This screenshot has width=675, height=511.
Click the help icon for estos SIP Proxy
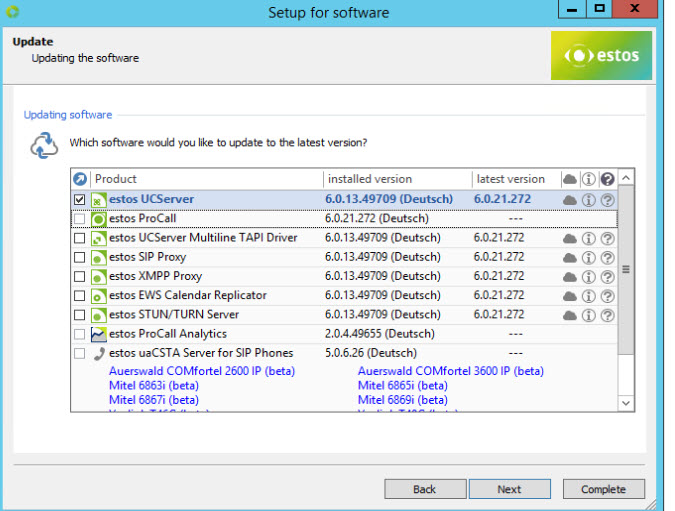coord(607,258)
